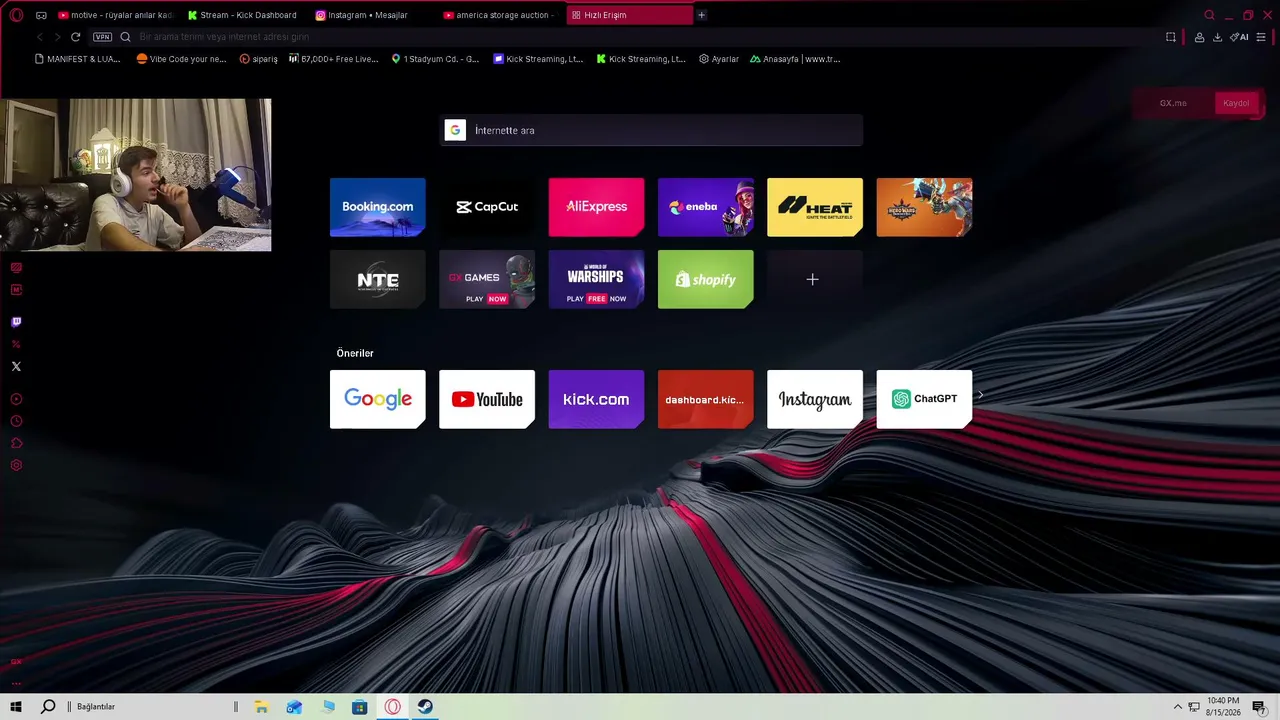Open green Kick Streaming bookmark
The image size is (1280, 720).
click(641, 59)
